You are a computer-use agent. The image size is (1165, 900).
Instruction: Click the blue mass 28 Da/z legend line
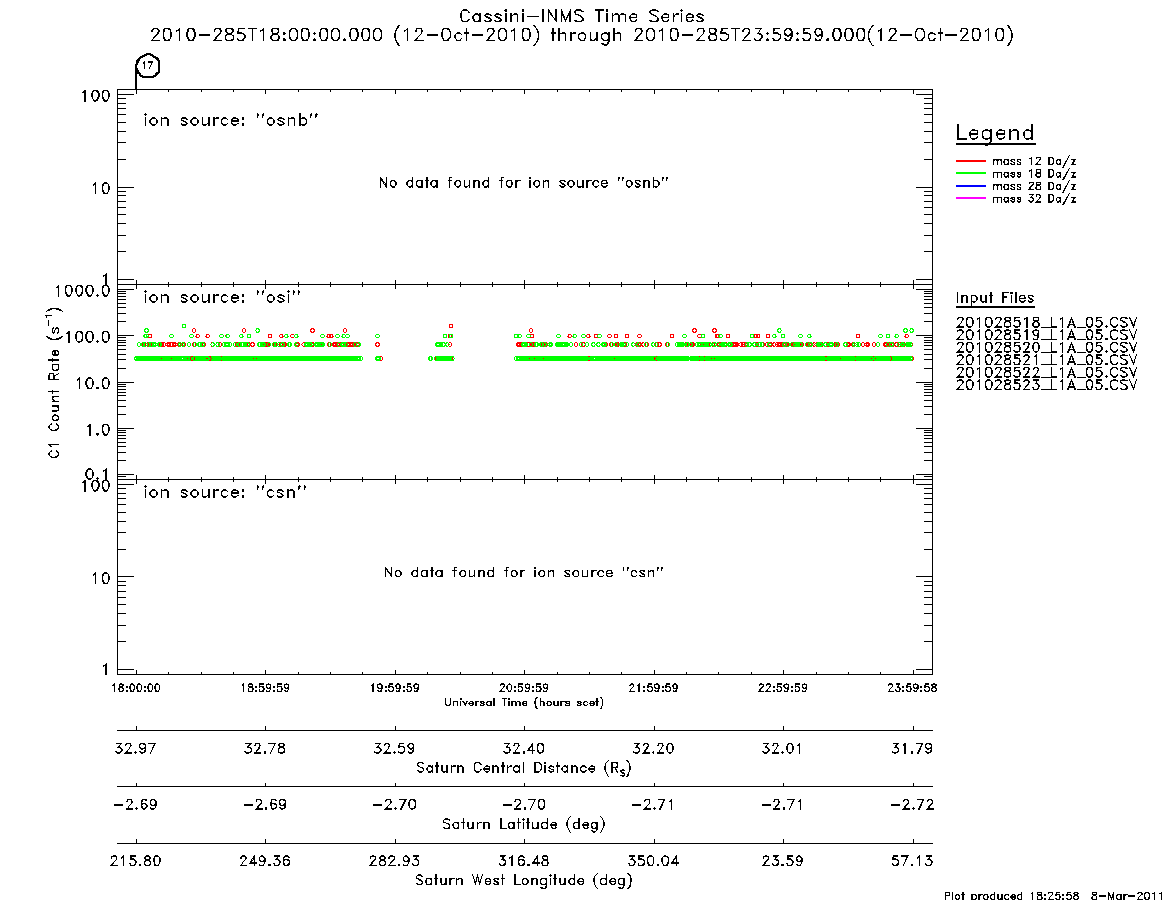click(x=970, y=187)
